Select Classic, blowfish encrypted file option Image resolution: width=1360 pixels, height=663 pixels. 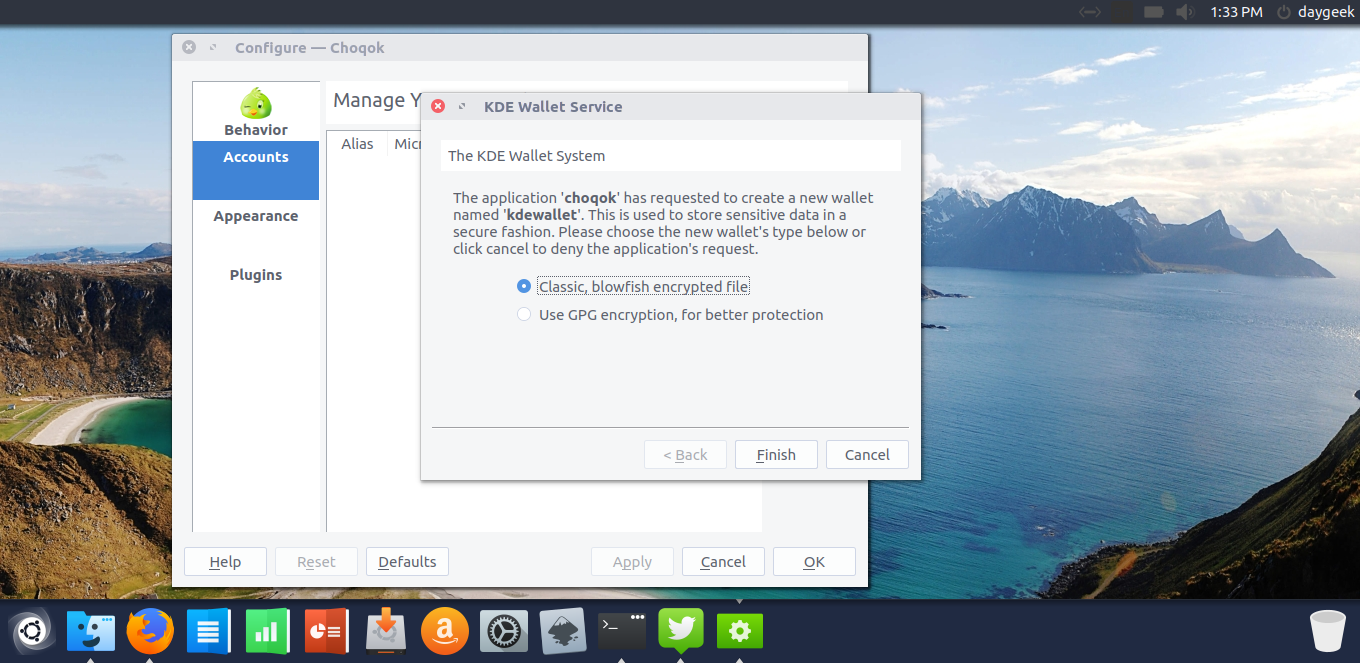coord(632,286)
